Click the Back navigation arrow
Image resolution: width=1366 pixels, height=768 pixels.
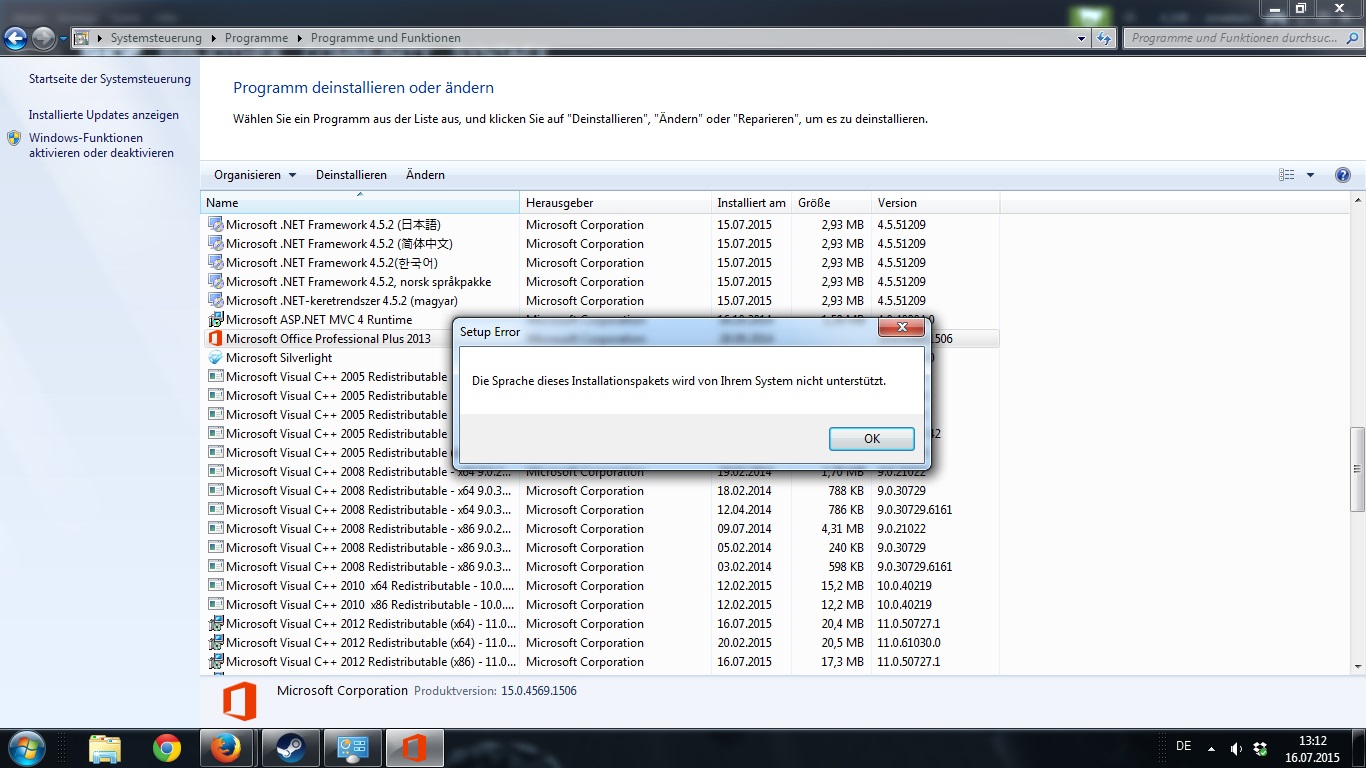pyautogui.click(x=15, y=38)
